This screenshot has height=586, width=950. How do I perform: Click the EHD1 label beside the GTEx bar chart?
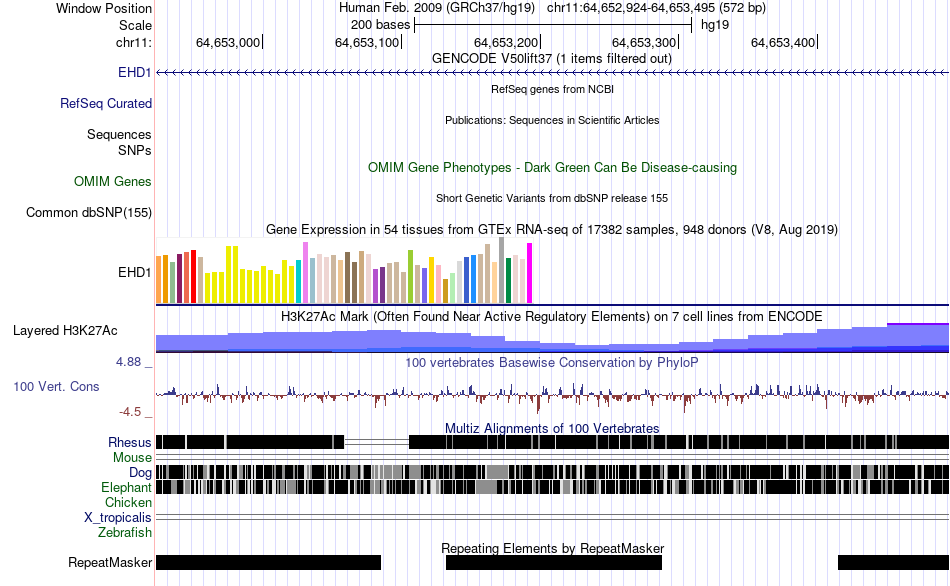tap(135, 273)
